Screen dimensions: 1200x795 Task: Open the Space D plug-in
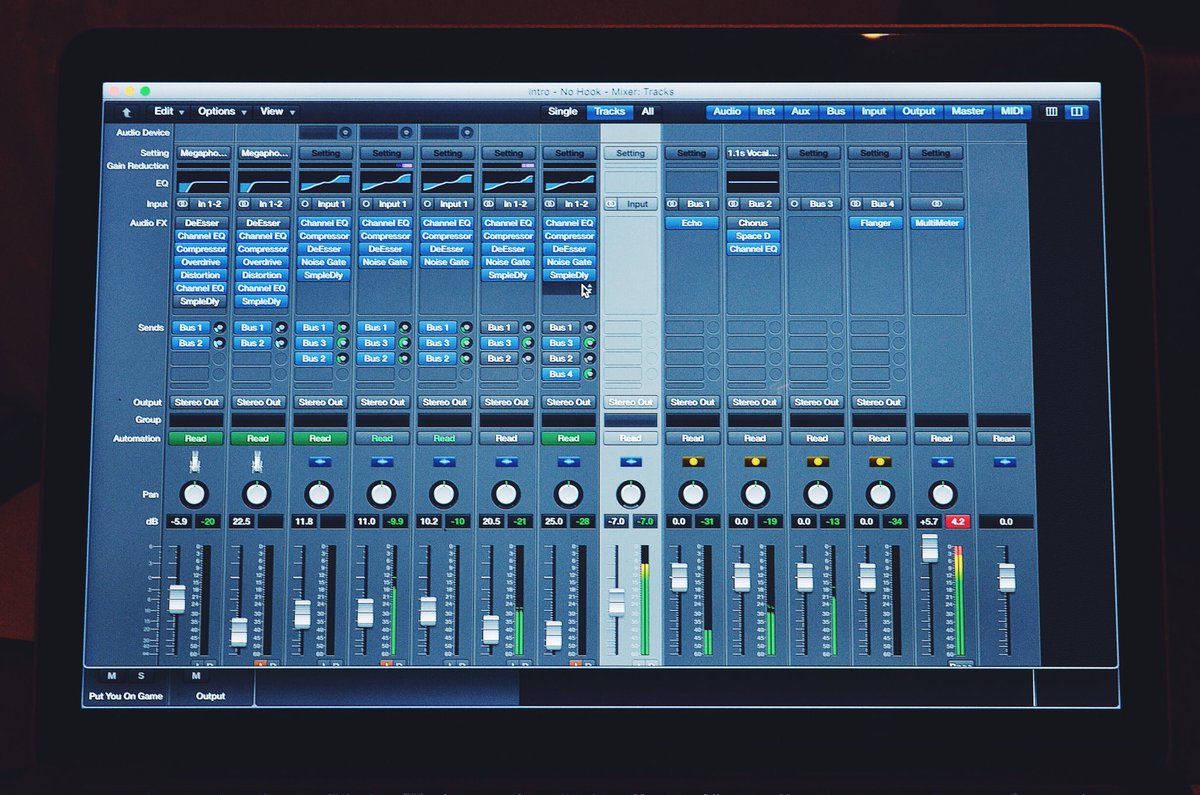tap(753, 236)
